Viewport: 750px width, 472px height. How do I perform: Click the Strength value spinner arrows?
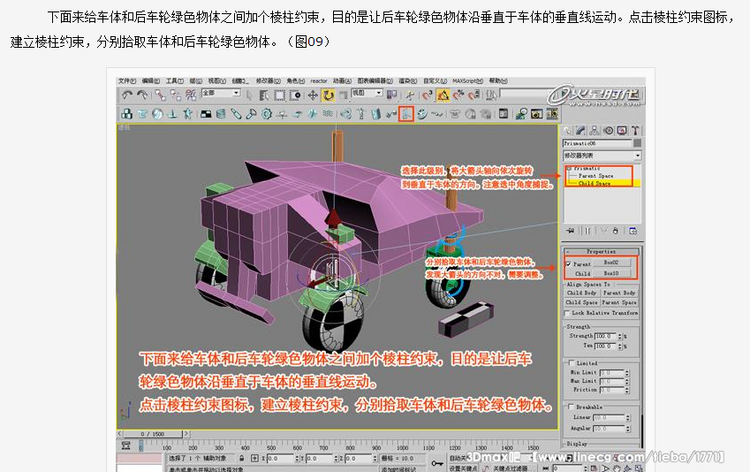(x=620, y=336)
